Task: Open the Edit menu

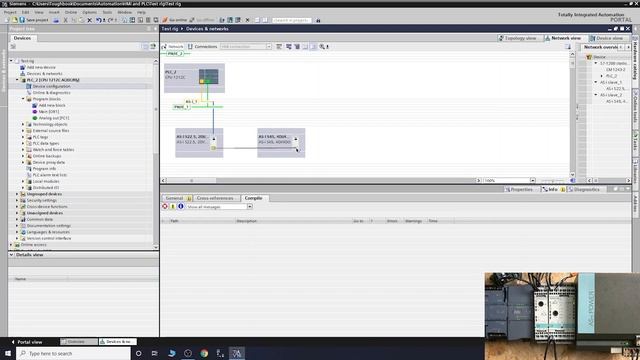Action: tap(25, 12)
